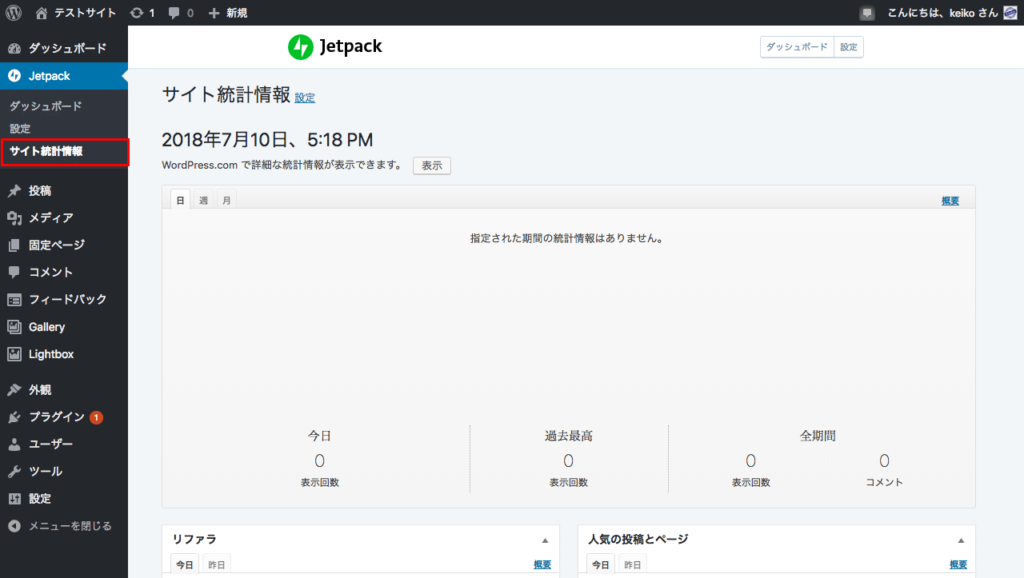Open the テストサイト home icon link
Screen dimensions: 1024x578
tap(41, 12)
